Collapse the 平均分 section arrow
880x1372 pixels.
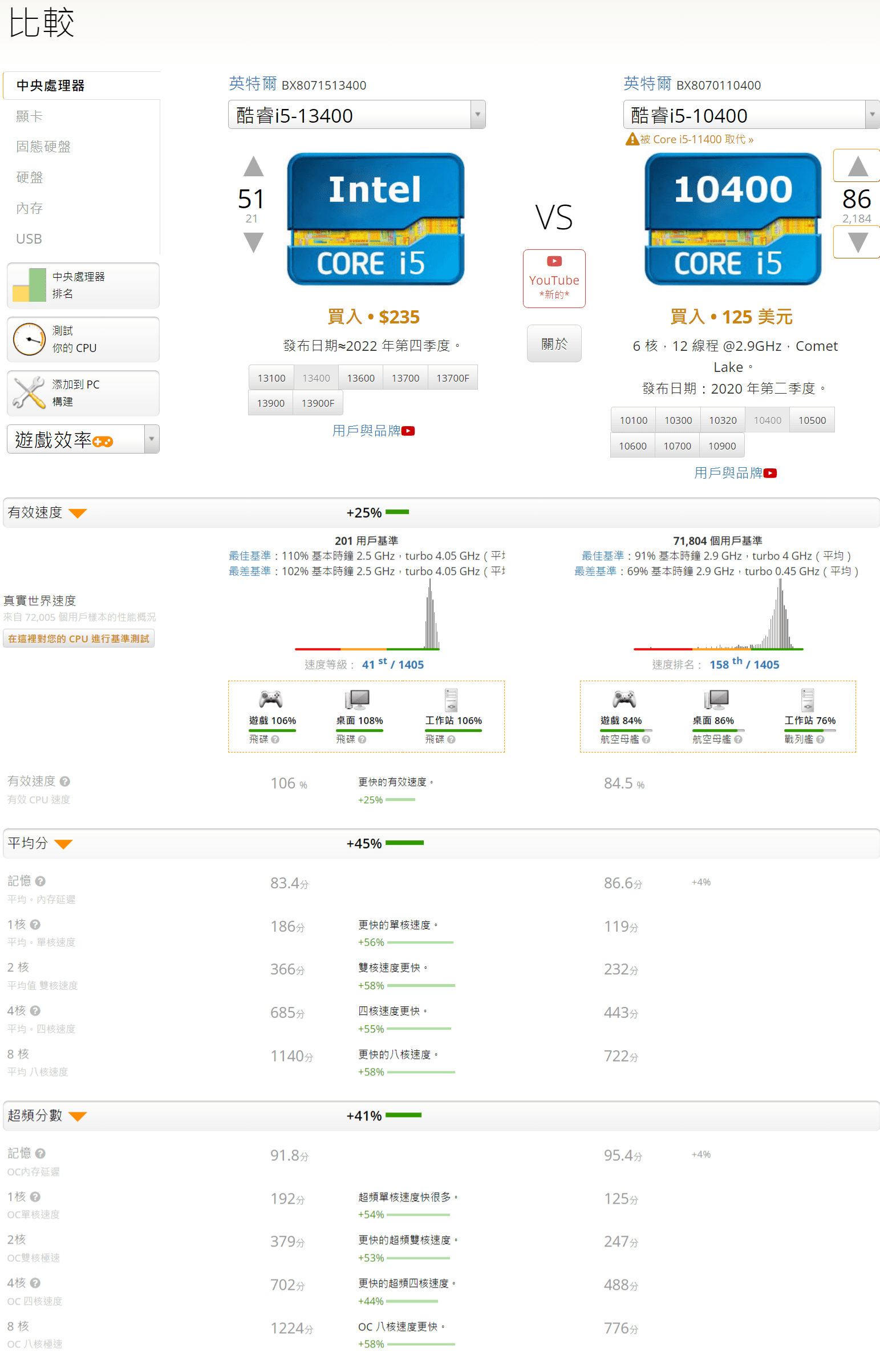pos(63,844)
